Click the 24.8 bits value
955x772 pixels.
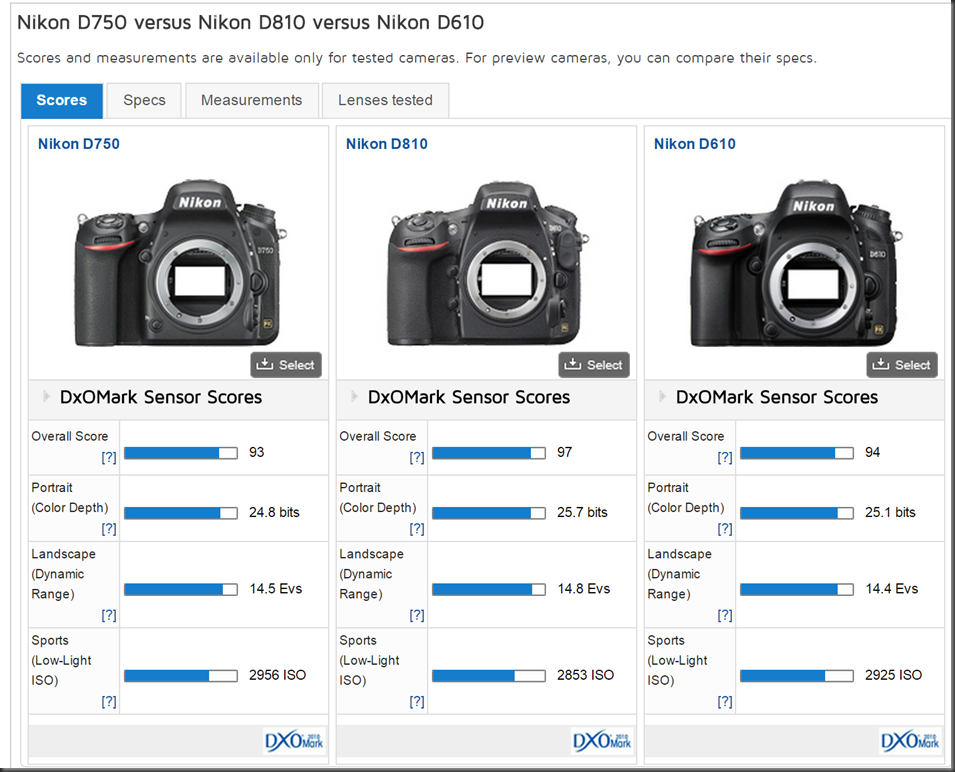(274, 513)
